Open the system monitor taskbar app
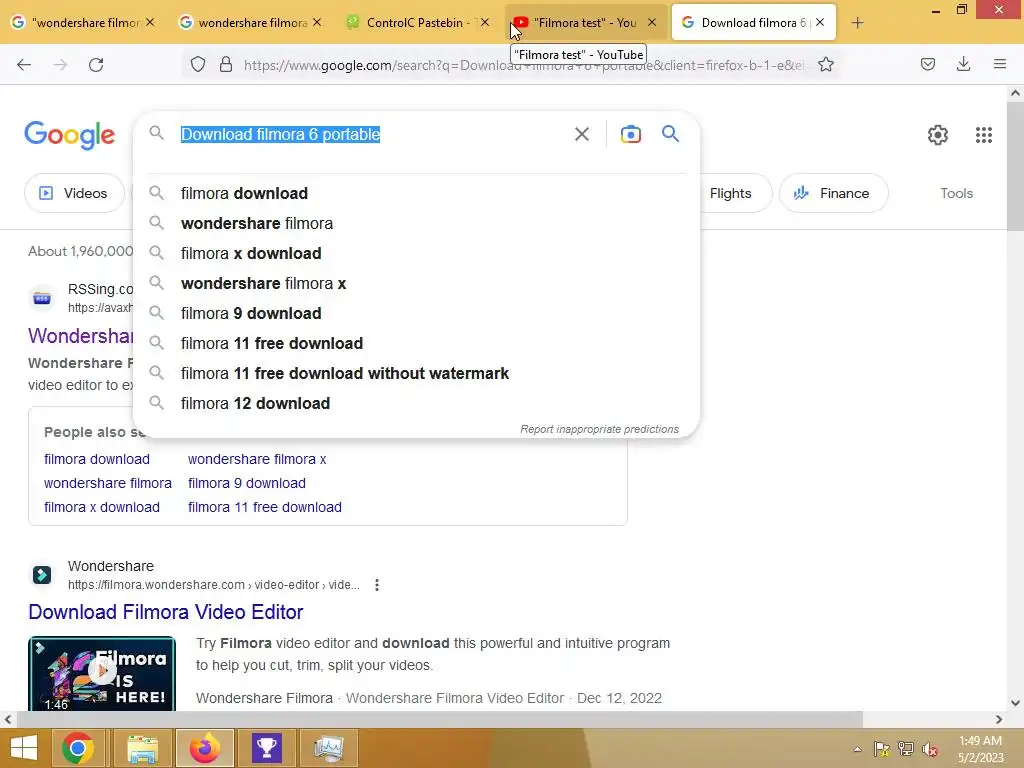The image size is (1024, 768). tap(328, 748)
